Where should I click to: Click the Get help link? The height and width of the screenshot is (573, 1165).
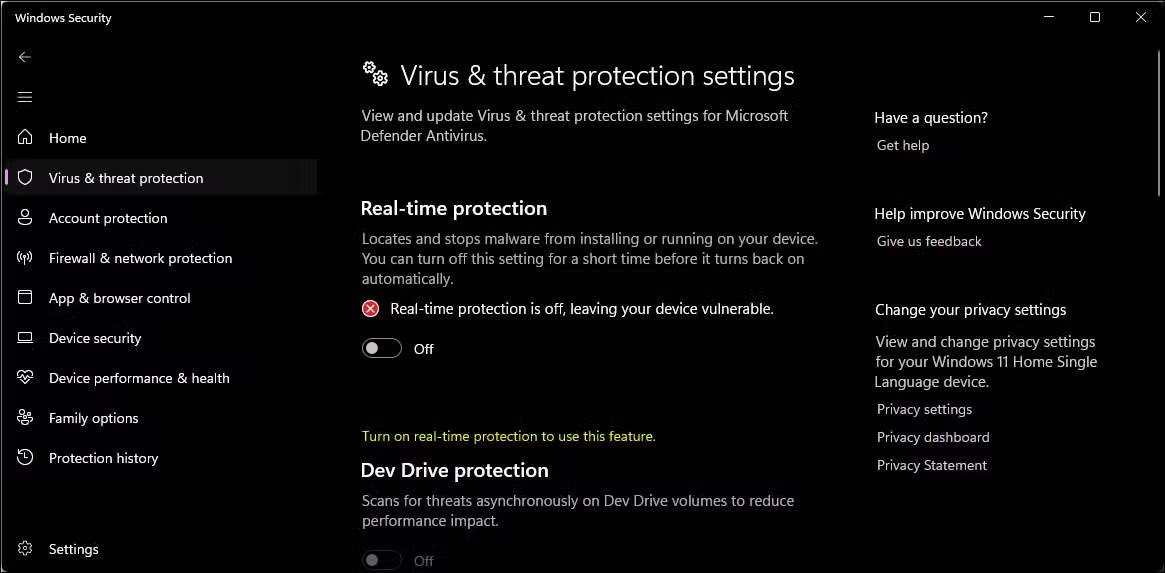click(x=903, y=145)
